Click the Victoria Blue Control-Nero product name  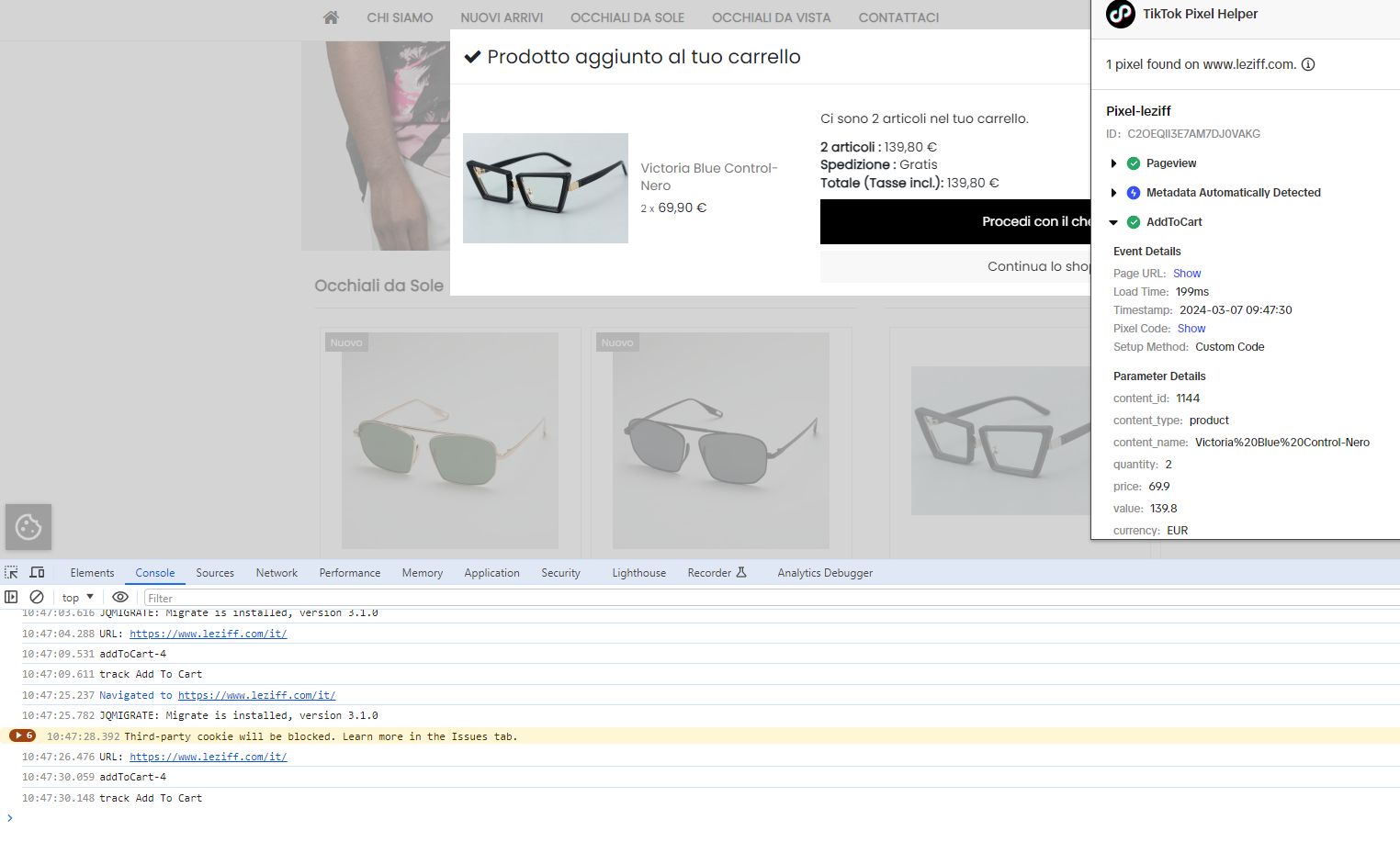(709, 176)
